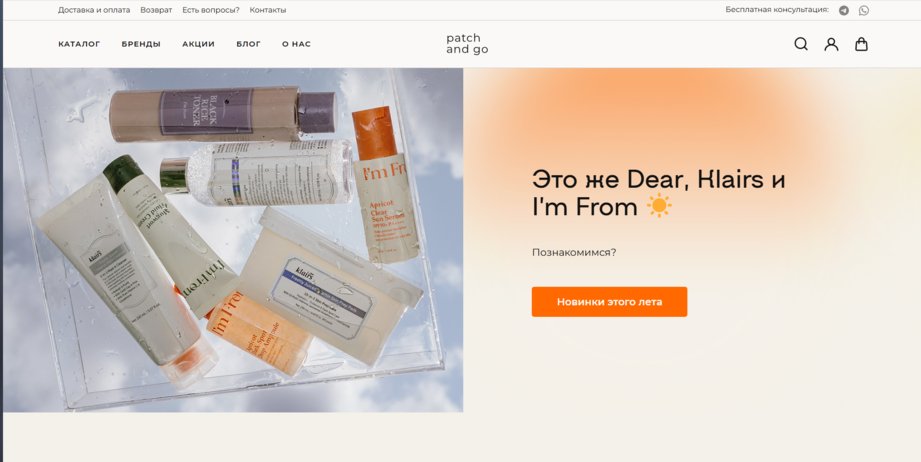
Task: Click the Познакомимся? text
Action: [574, 252]
